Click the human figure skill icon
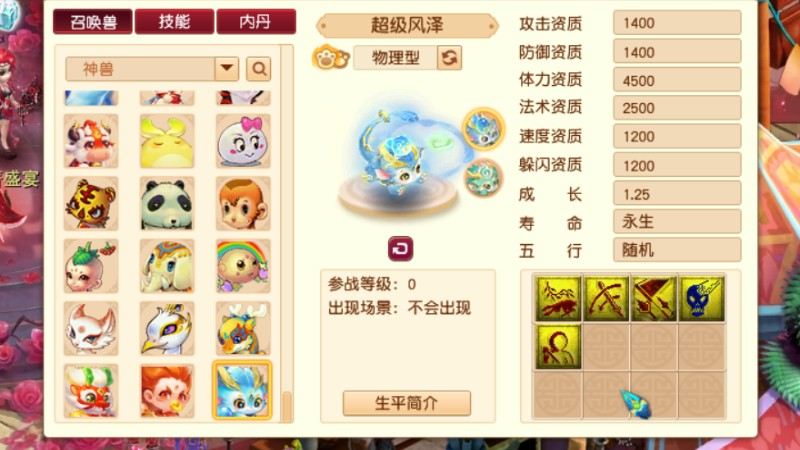This screenshot has width=800, height=450. tap(558, 347)
